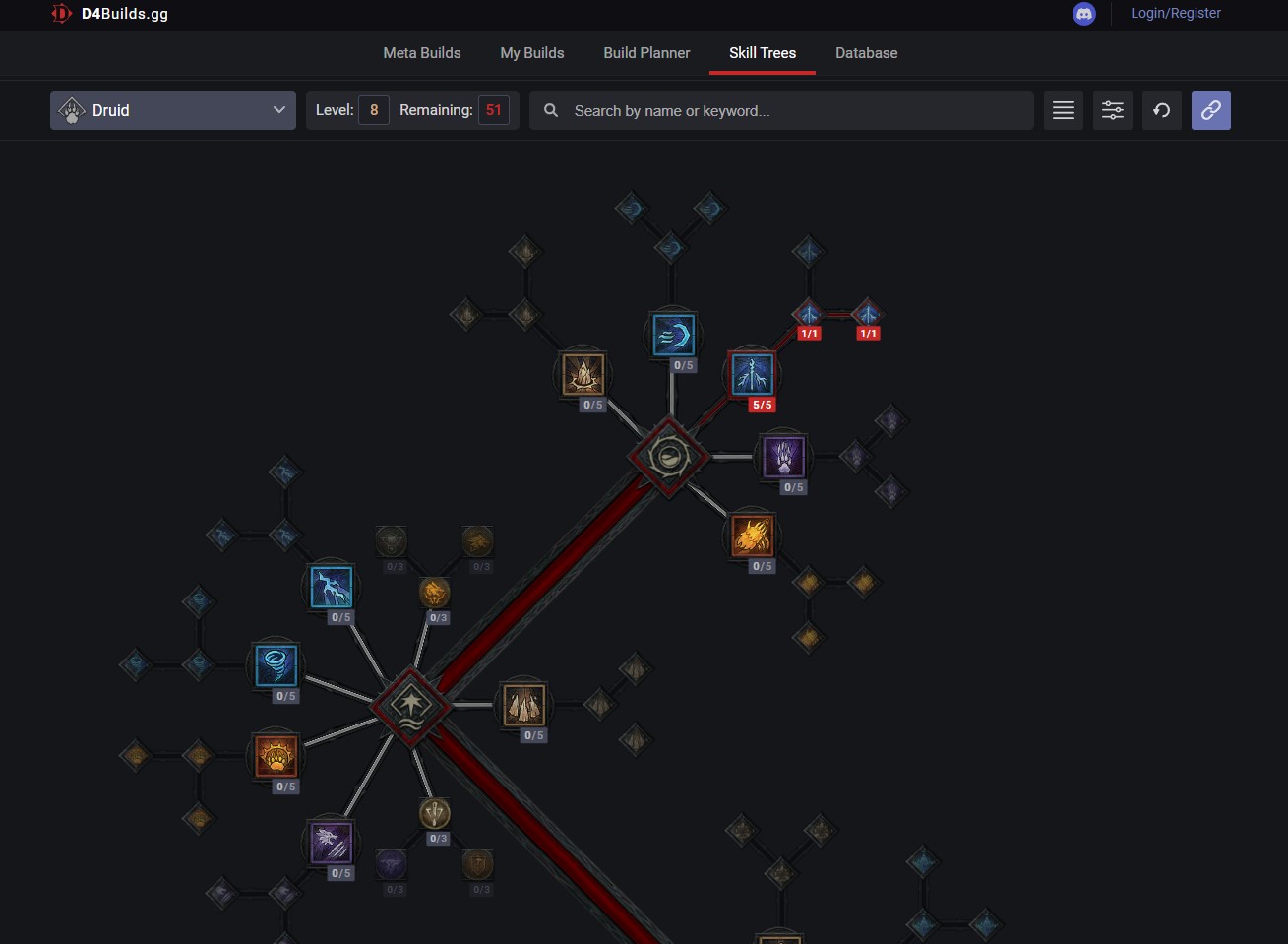Click the 0/5 badge under Wind Shear
This screenshot has width=1288, height=944.
(x=684, y=365)
